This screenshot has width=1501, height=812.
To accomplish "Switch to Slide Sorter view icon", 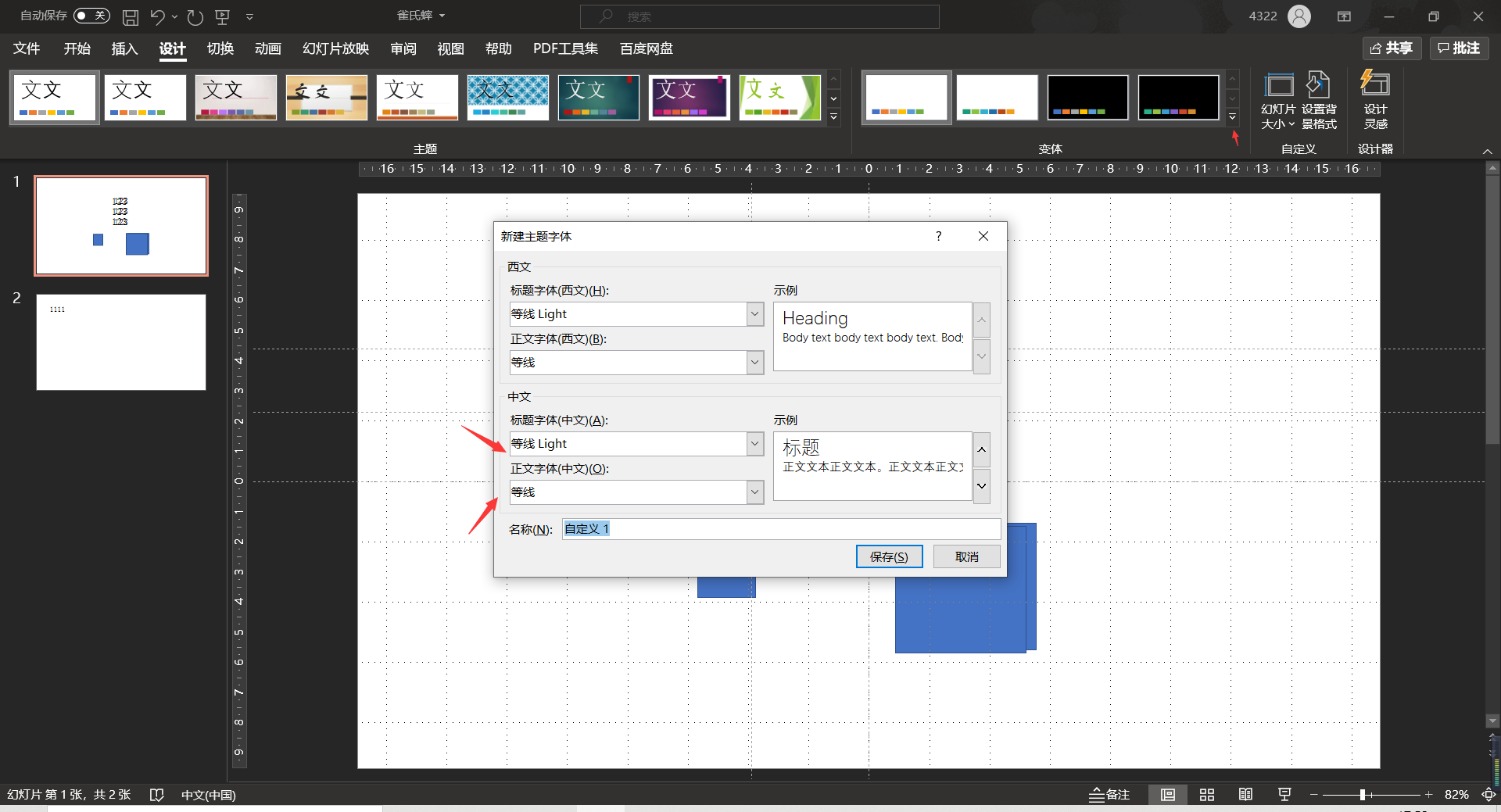I will pyautogui.click(x=1207, y=795).
